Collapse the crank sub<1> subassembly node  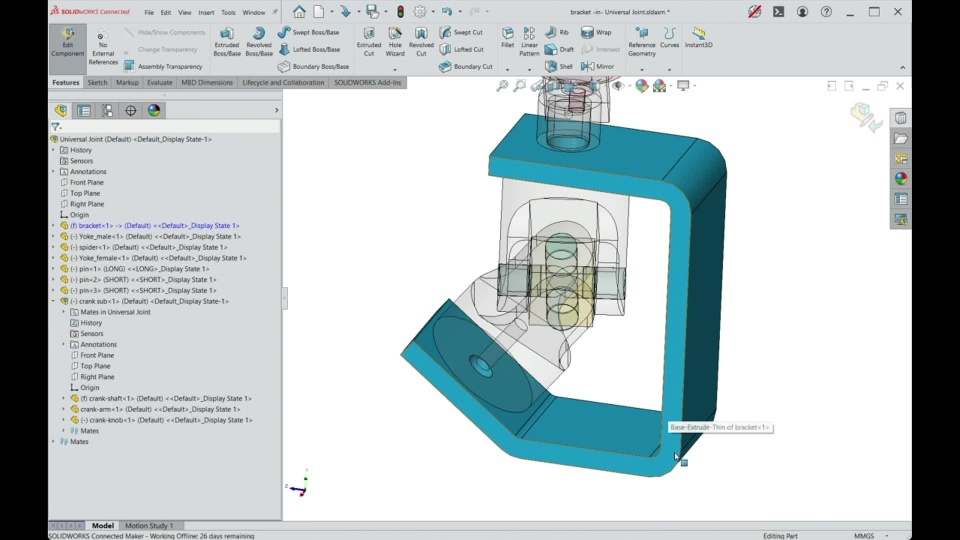coord(53,301)
